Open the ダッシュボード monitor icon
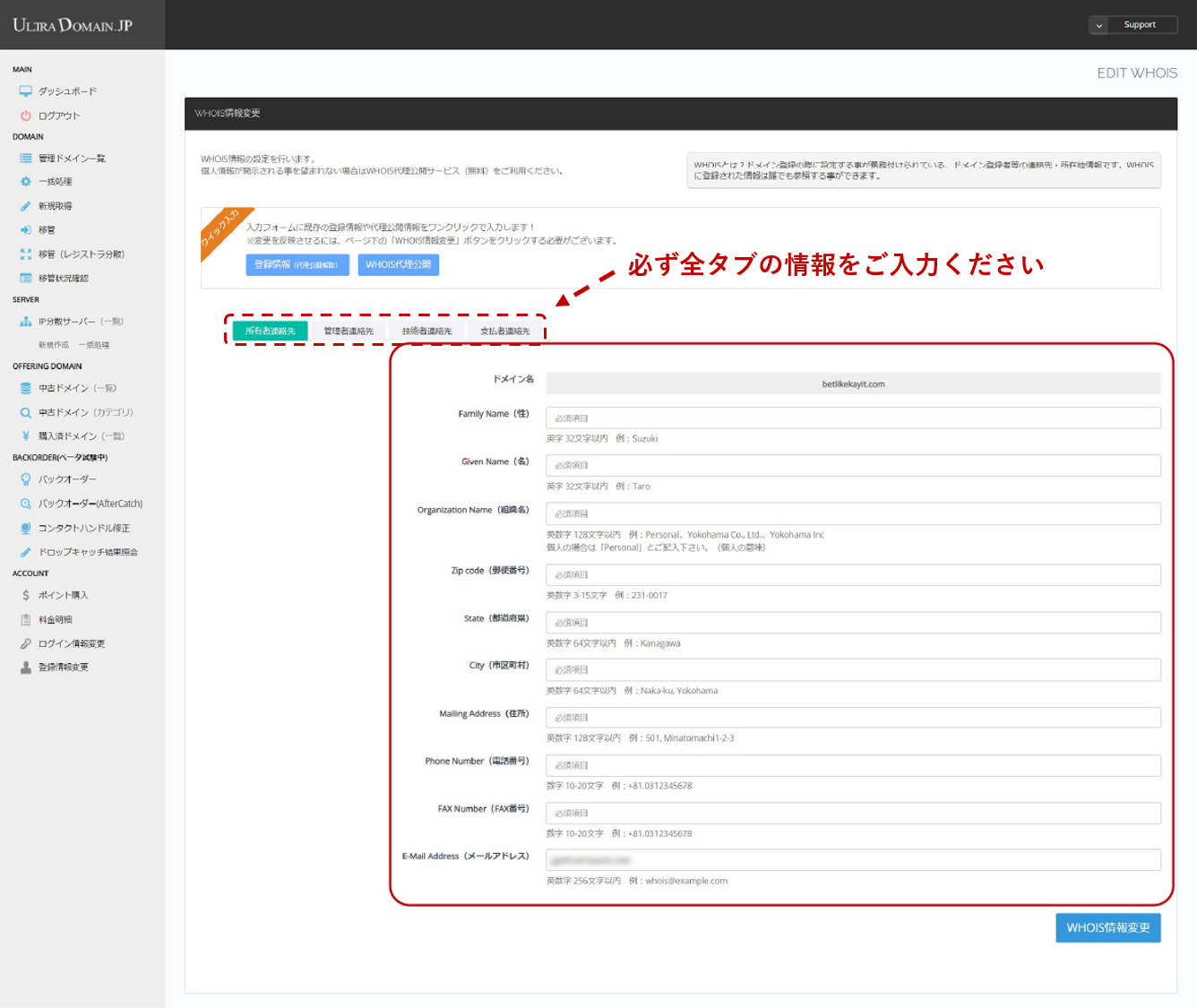This screenshot has width=1197, height=1008. point(26,91)
